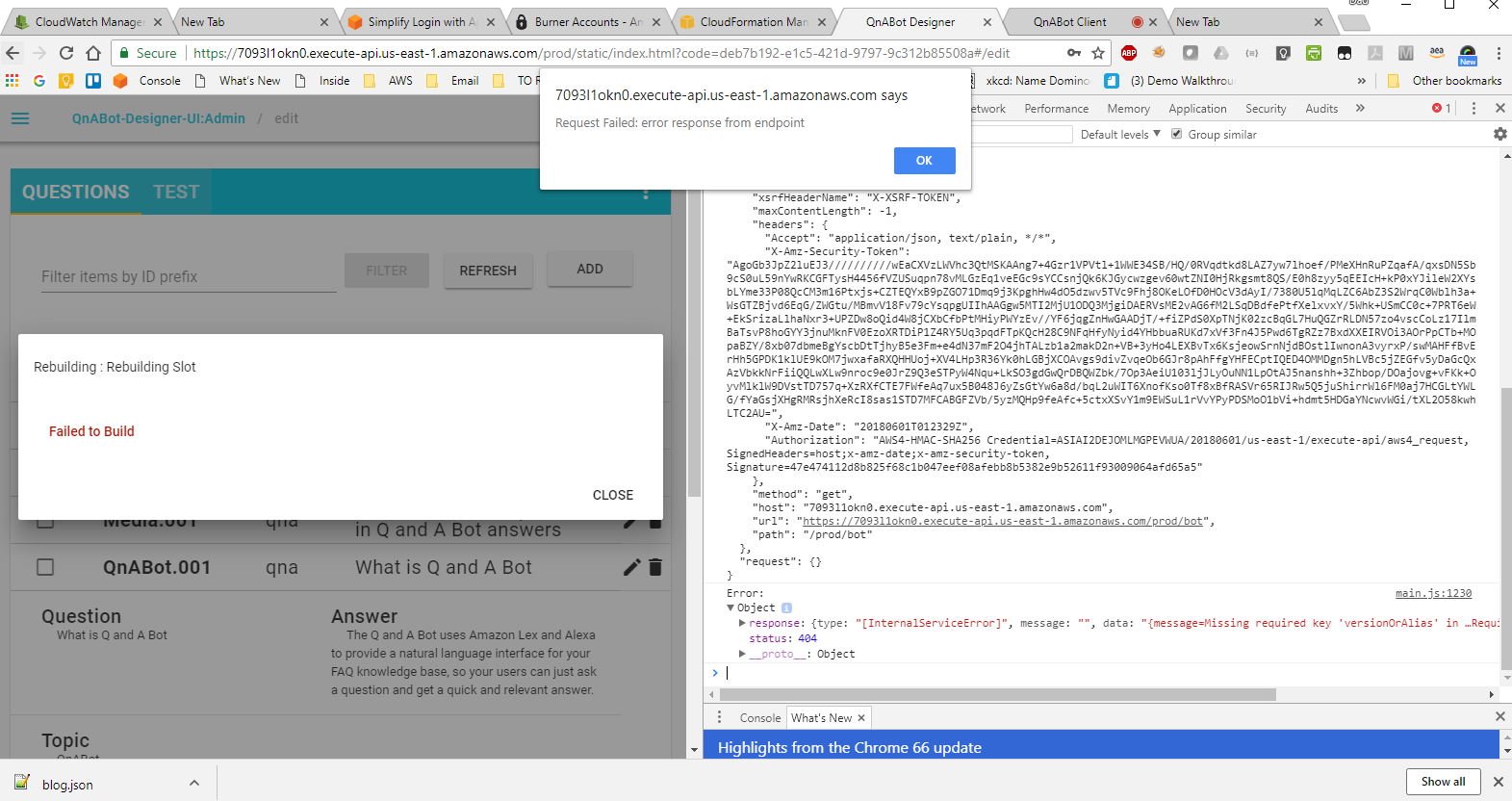Open the What's New bookmark
The image size is (1512, 801).
[x=238, y=81]
